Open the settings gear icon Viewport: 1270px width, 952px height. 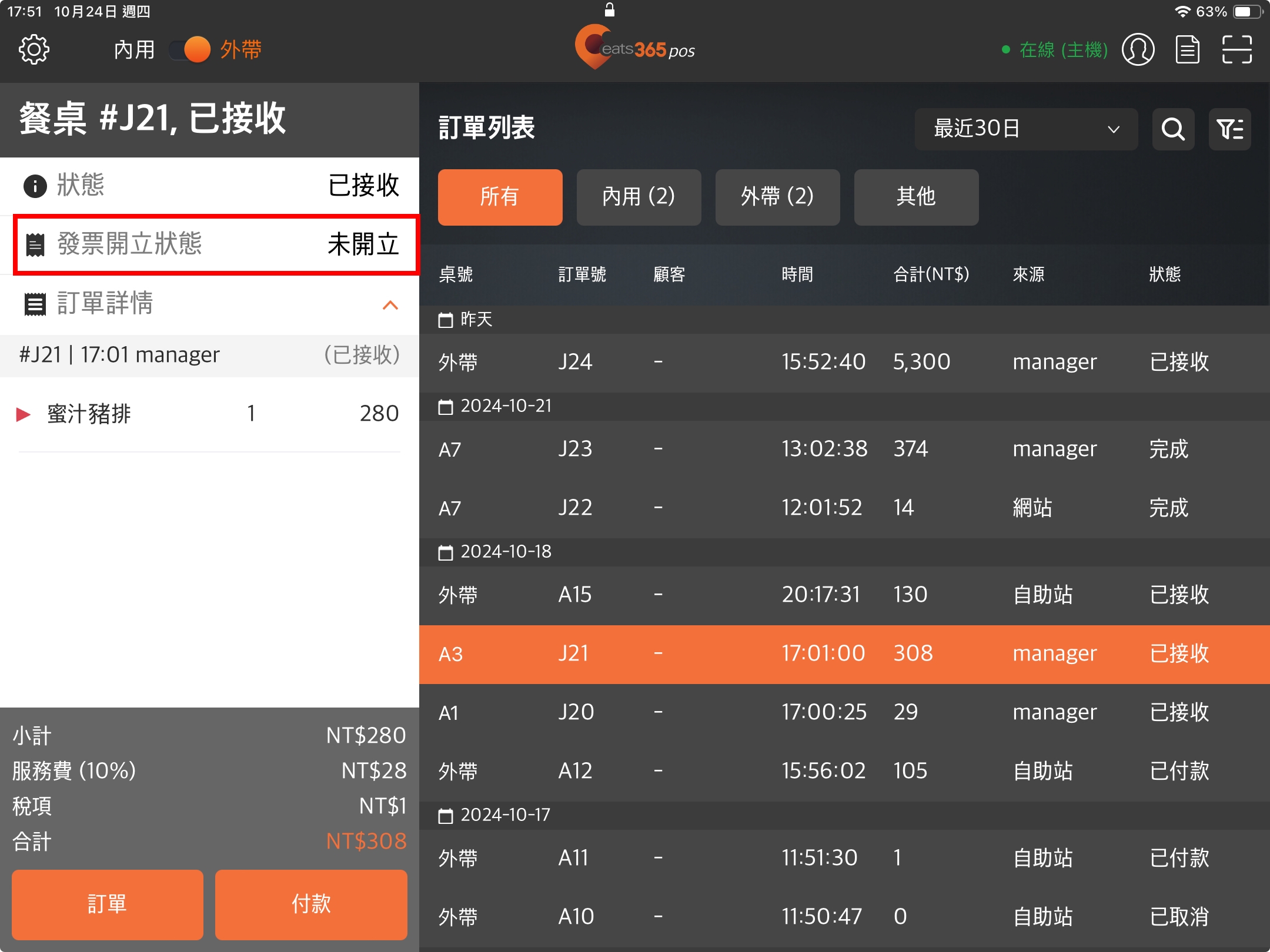34,50
